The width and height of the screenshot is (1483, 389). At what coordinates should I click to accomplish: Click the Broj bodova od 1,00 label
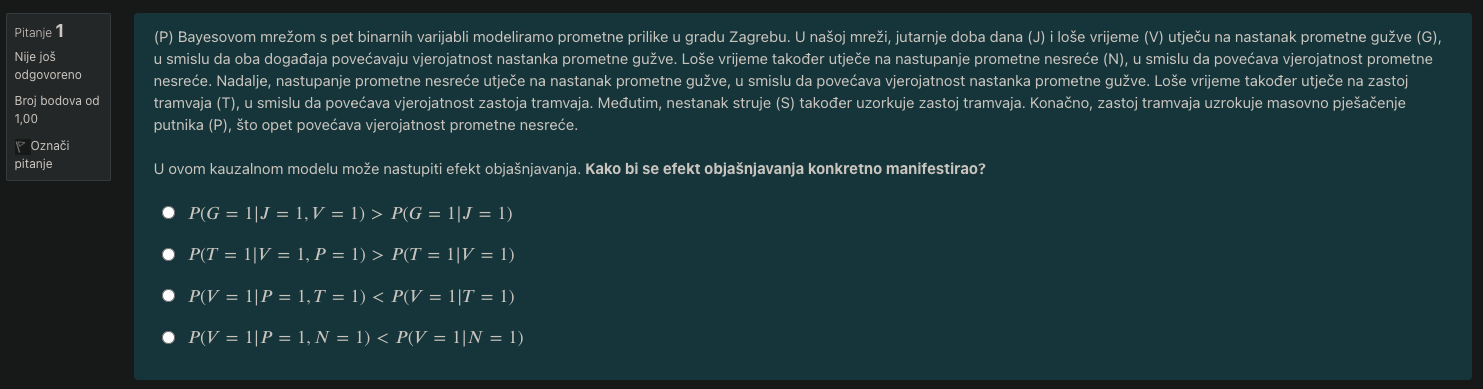point(57,110)
